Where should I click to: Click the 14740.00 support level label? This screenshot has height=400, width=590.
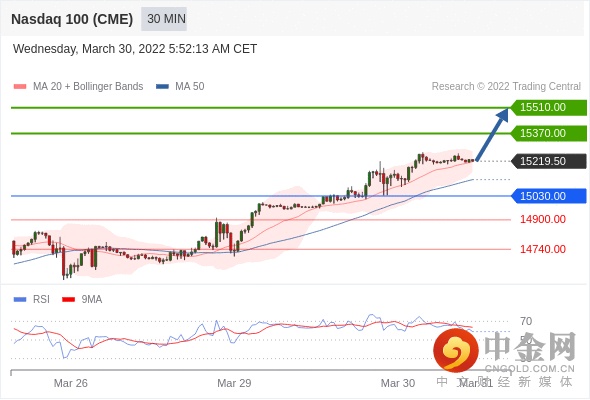click(x=543, y=249)
